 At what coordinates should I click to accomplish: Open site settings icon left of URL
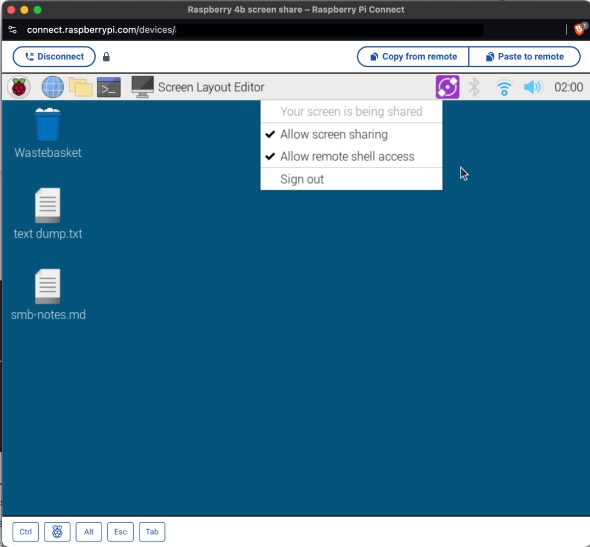click(12, 30)
